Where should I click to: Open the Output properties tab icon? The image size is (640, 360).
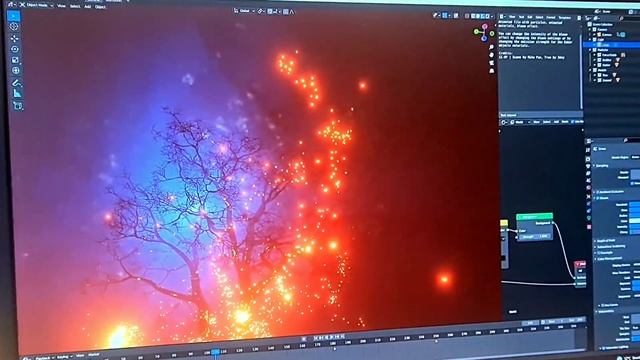588,166
